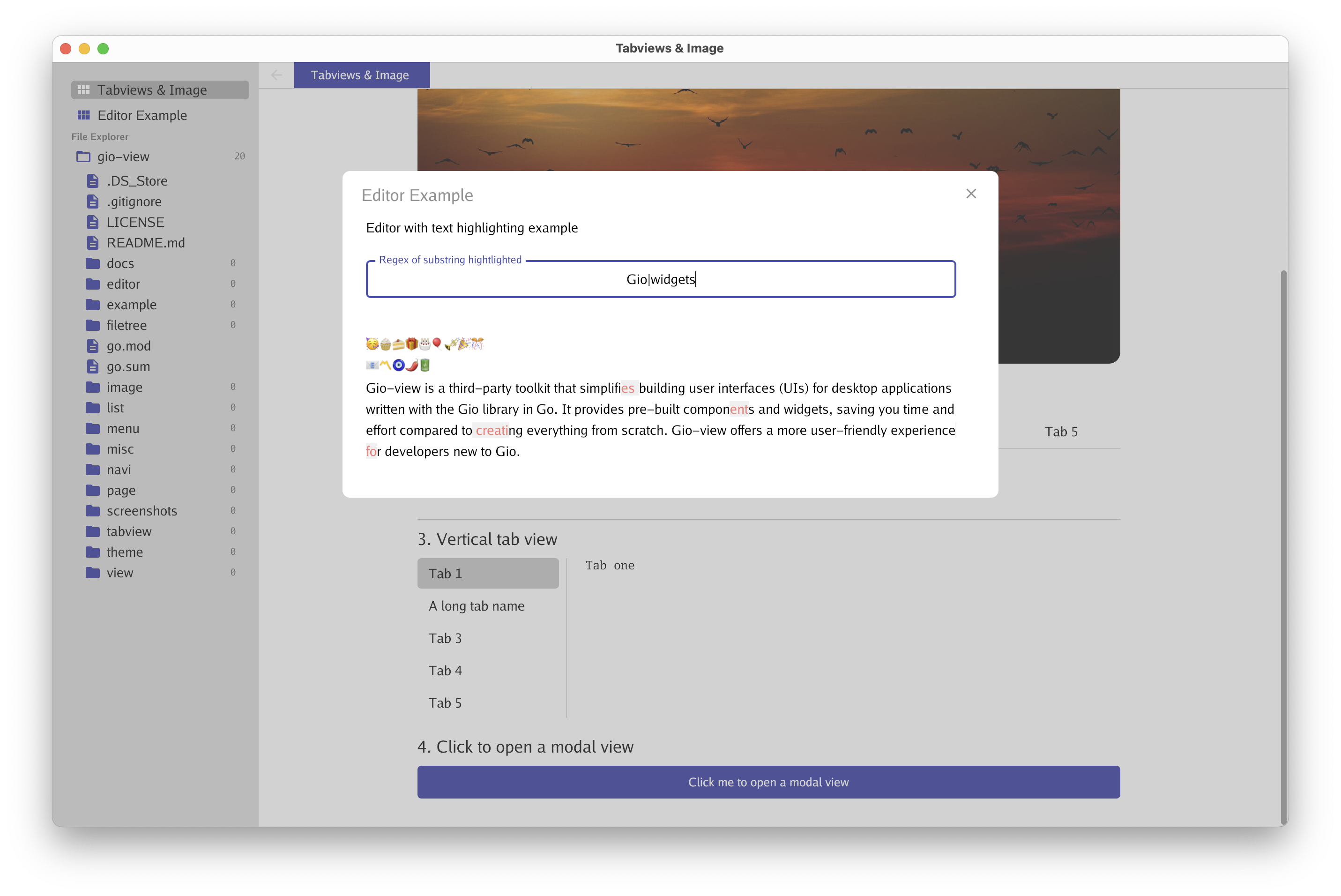Click 'Click me to open a modal view' button
The image size is (1341, 896).
768,782
